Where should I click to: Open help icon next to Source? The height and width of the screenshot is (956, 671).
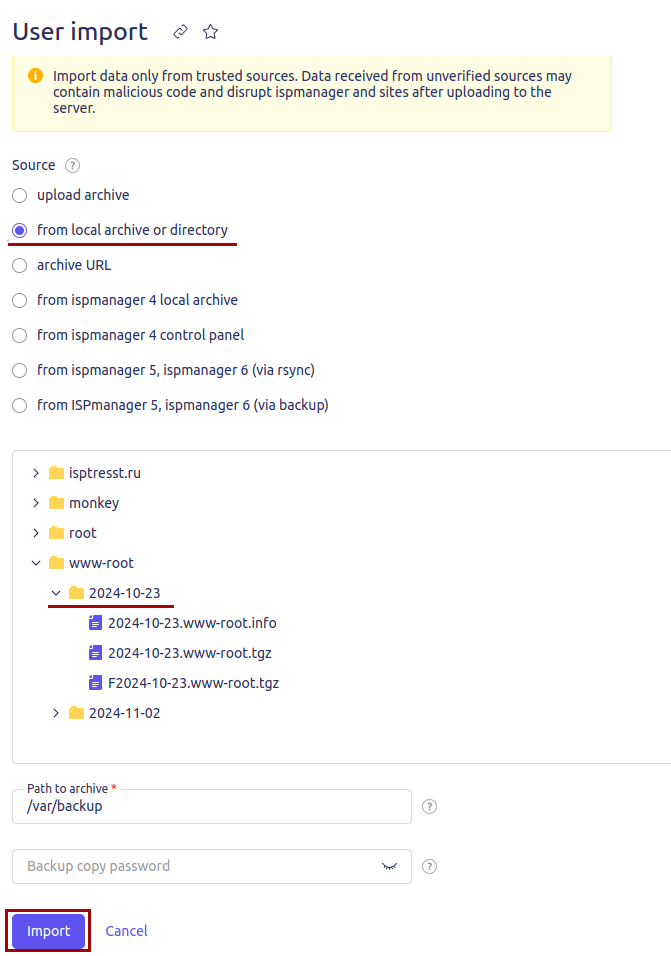(73, 165)
